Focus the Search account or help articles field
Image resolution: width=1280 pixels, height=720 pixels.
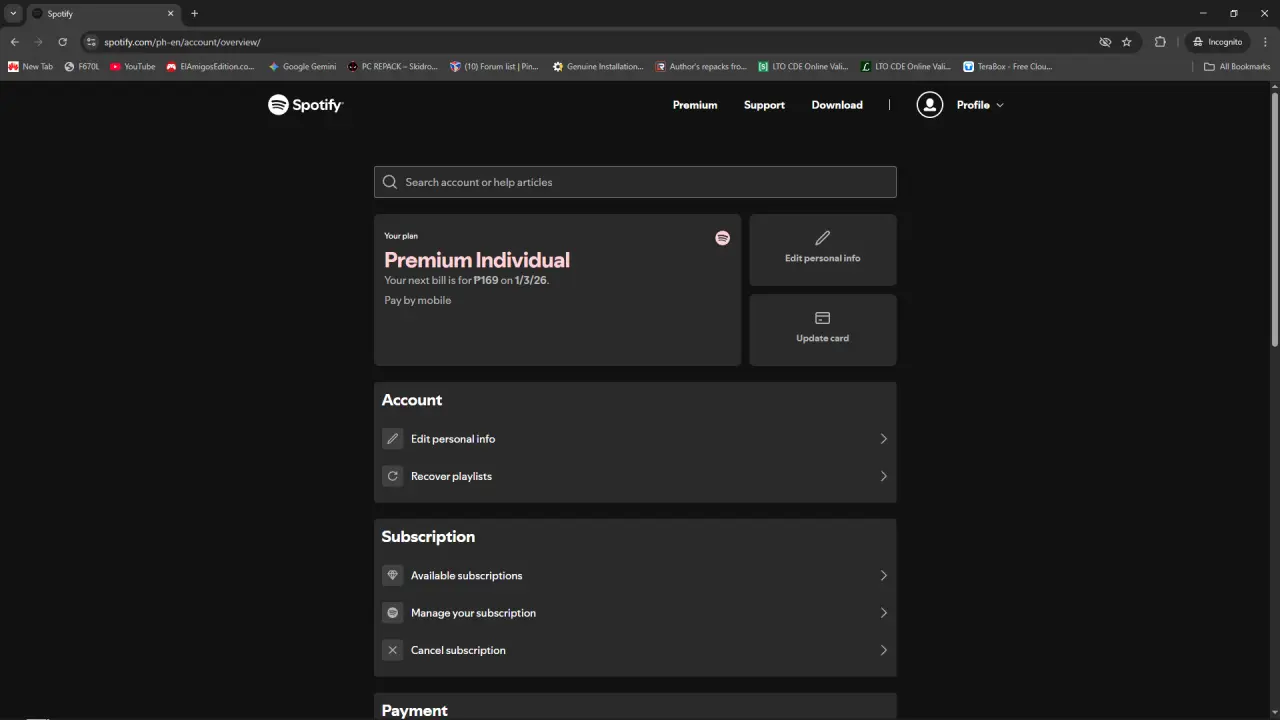pyautogui.click(x=635, y=182)
